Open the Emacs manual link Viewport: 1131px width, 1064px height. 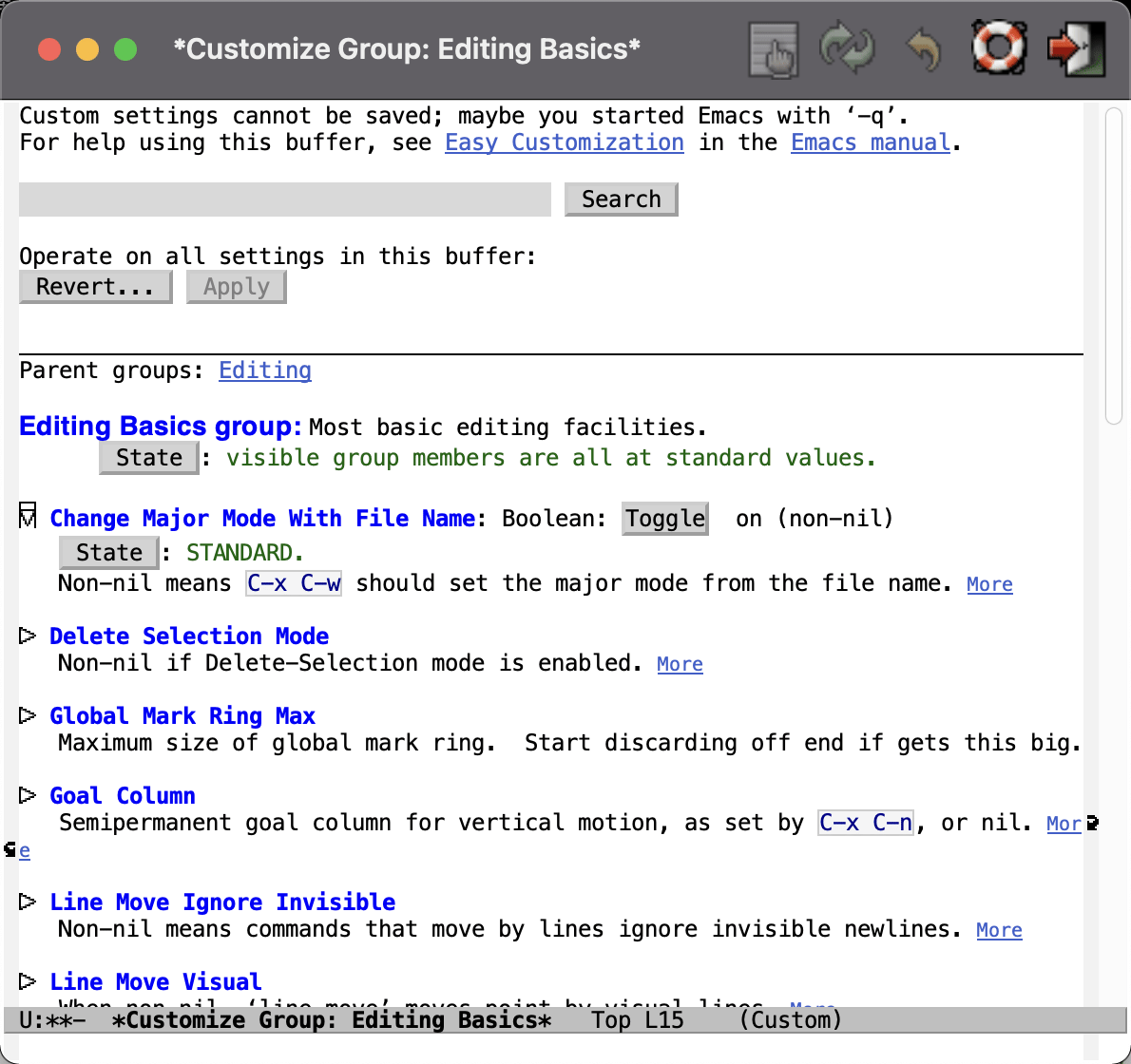(870, 142)
